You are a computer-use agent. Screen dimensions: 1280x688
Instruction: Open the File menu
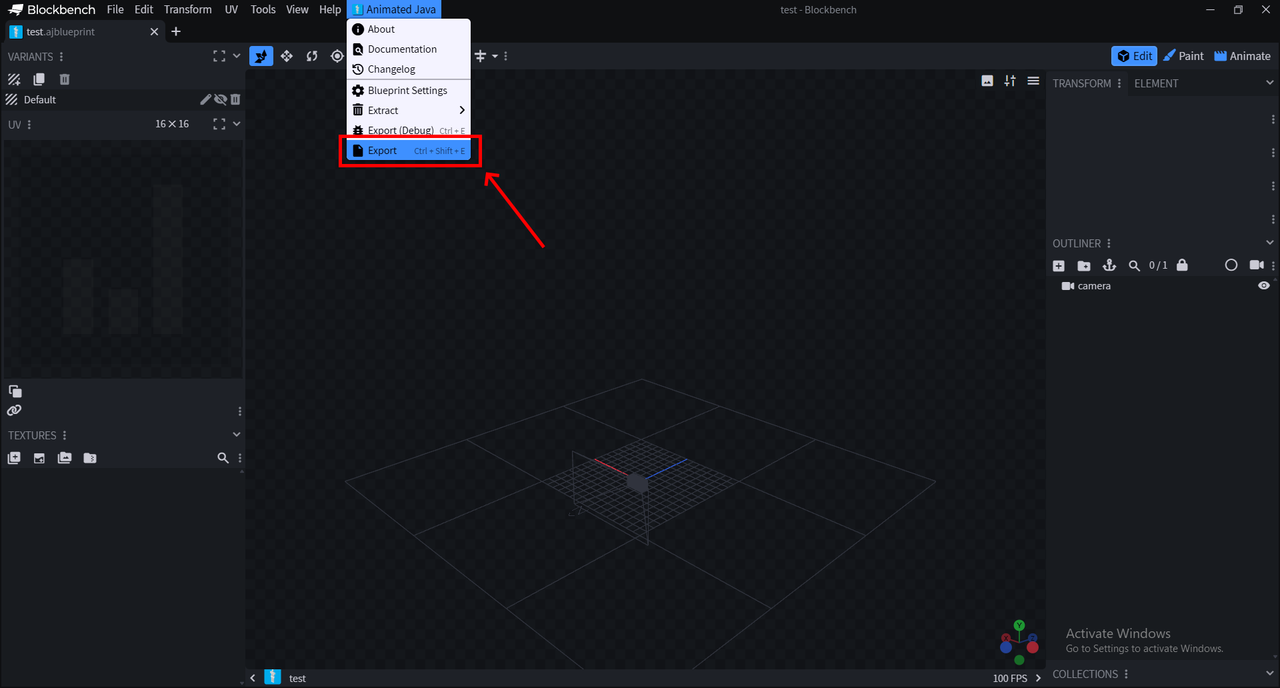[x=115, y=9]
